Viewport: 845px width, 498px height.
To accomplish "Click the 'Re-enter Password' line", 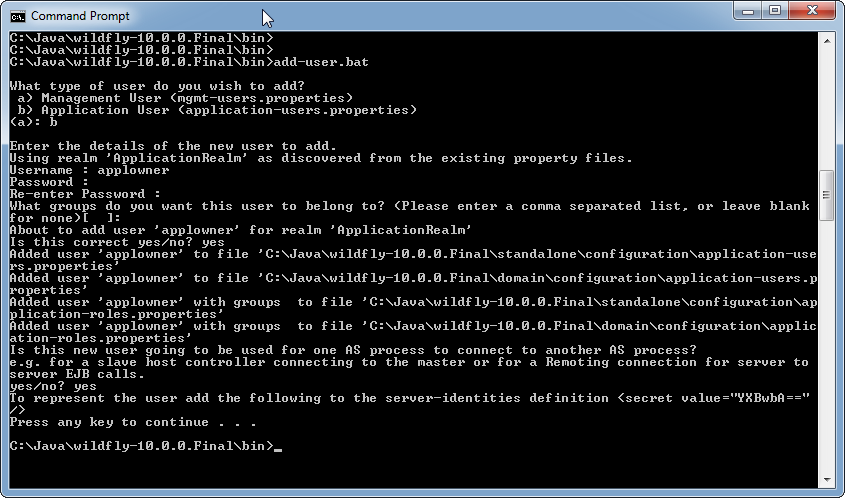I will point(85,194).
